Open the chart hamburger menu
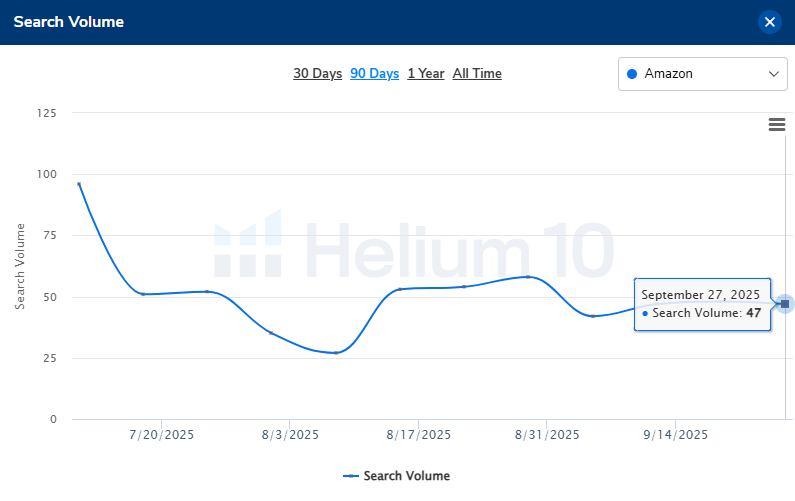Screen dimensions: 795x501 776,124
